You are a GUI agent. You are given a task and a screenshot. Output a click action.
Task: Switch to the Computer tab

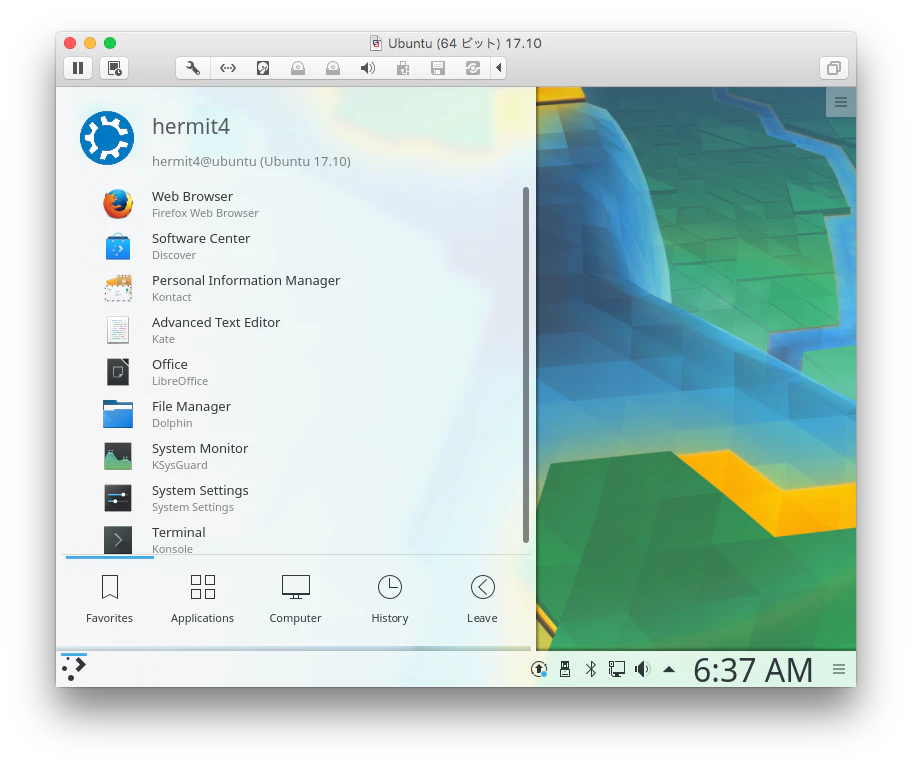295,599
